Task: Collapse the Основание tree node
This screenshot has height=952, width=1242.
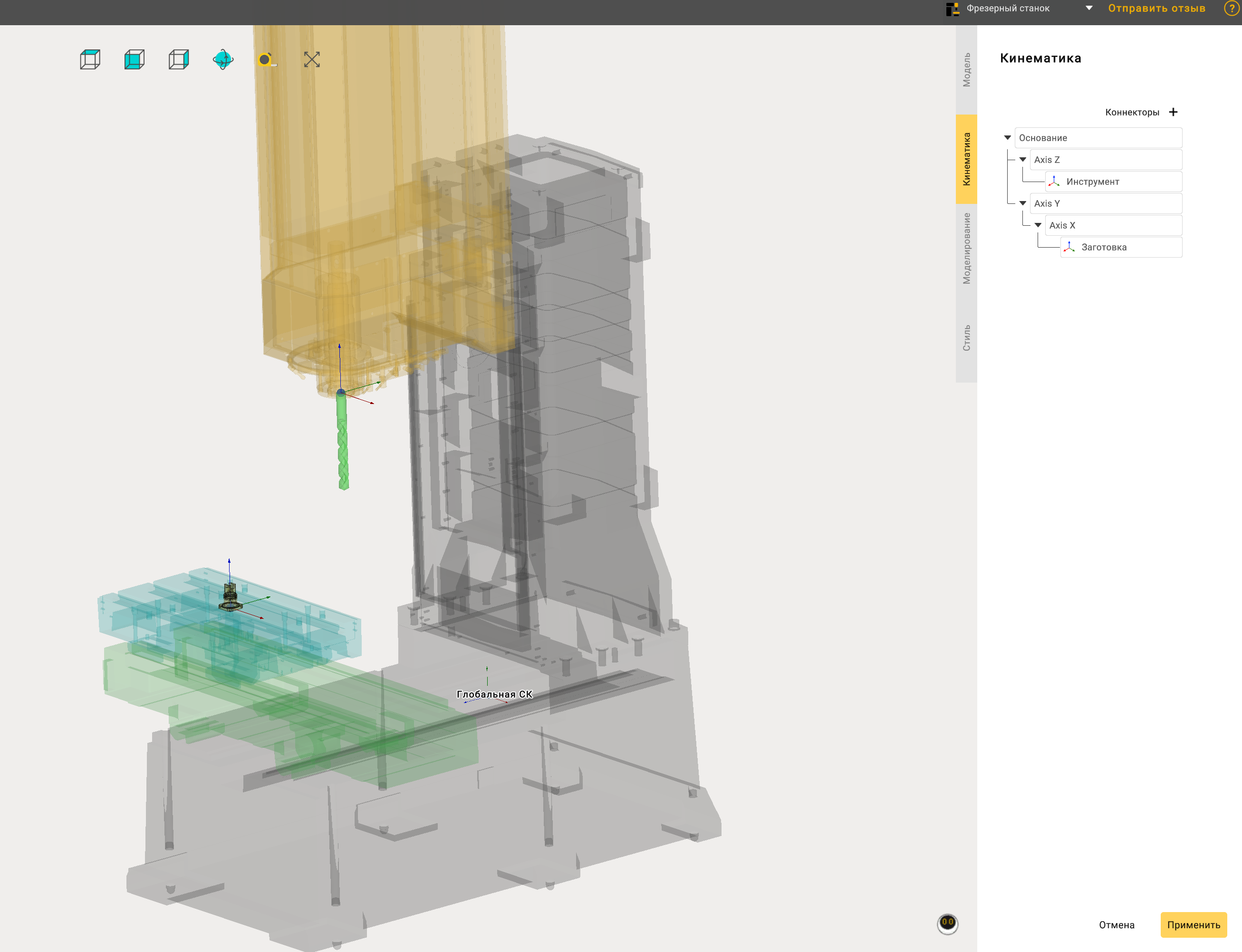Action: pos(1007,138)
